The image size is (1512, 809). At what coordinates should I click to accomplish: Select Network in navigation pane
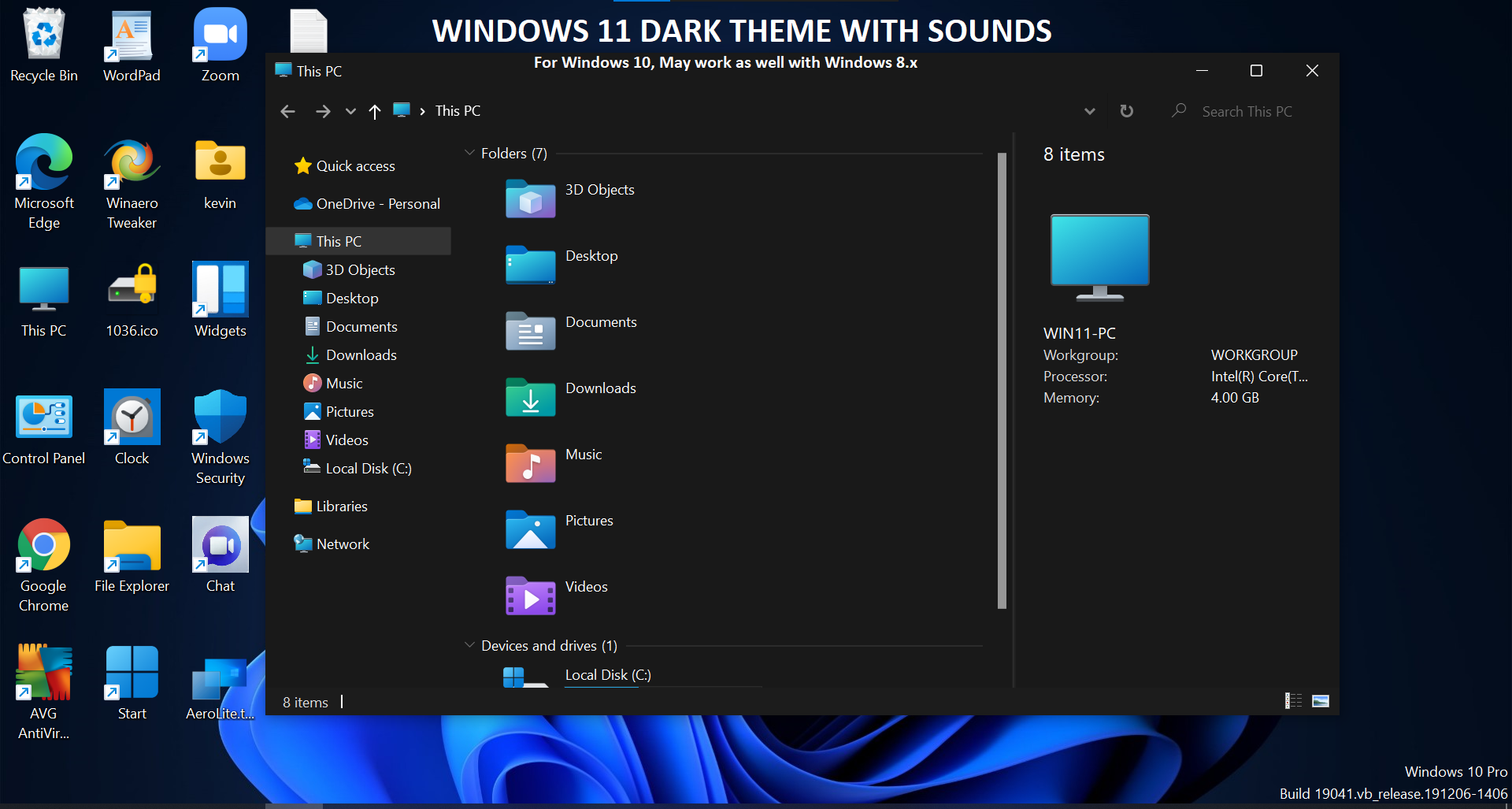click(332, 544)
